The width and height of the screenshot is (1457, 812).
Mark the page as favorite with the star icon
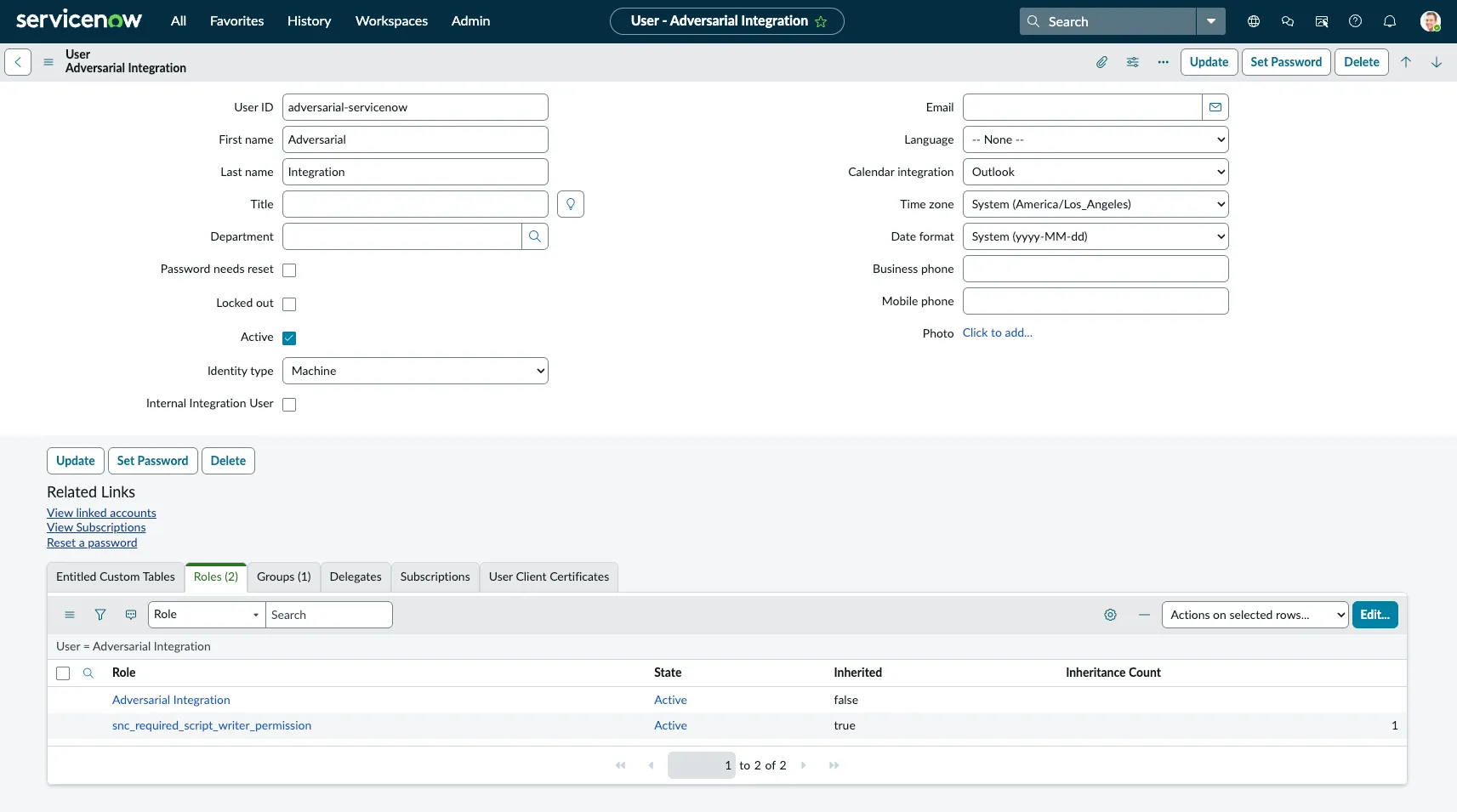(821, 21)
